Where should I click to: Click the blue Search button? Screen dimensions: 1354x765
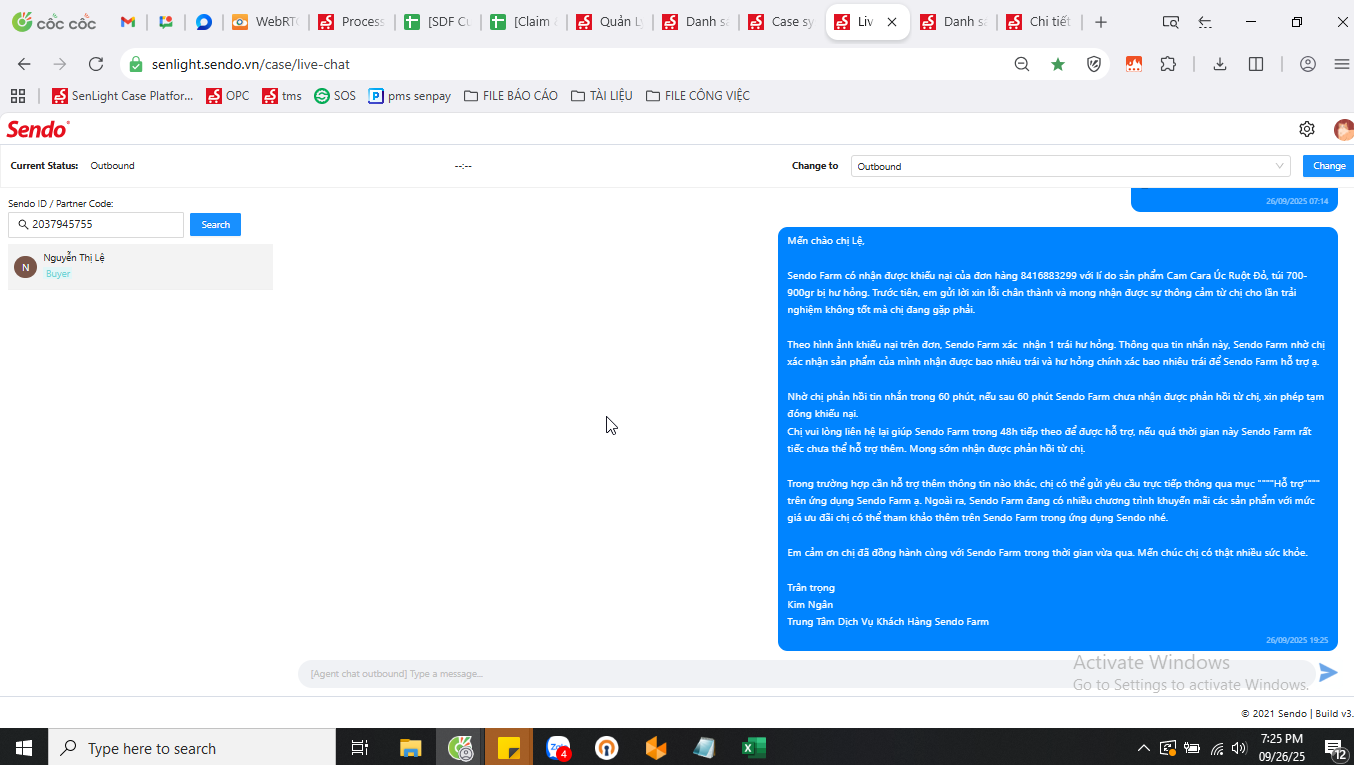coord(215,225)
